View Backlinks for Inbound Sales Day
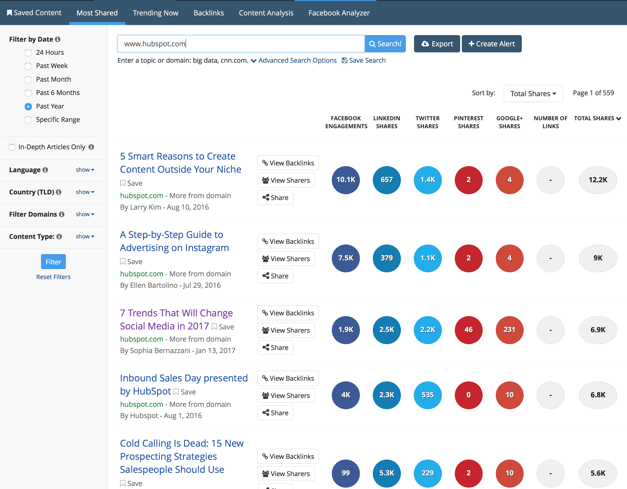 click(288, 378)
